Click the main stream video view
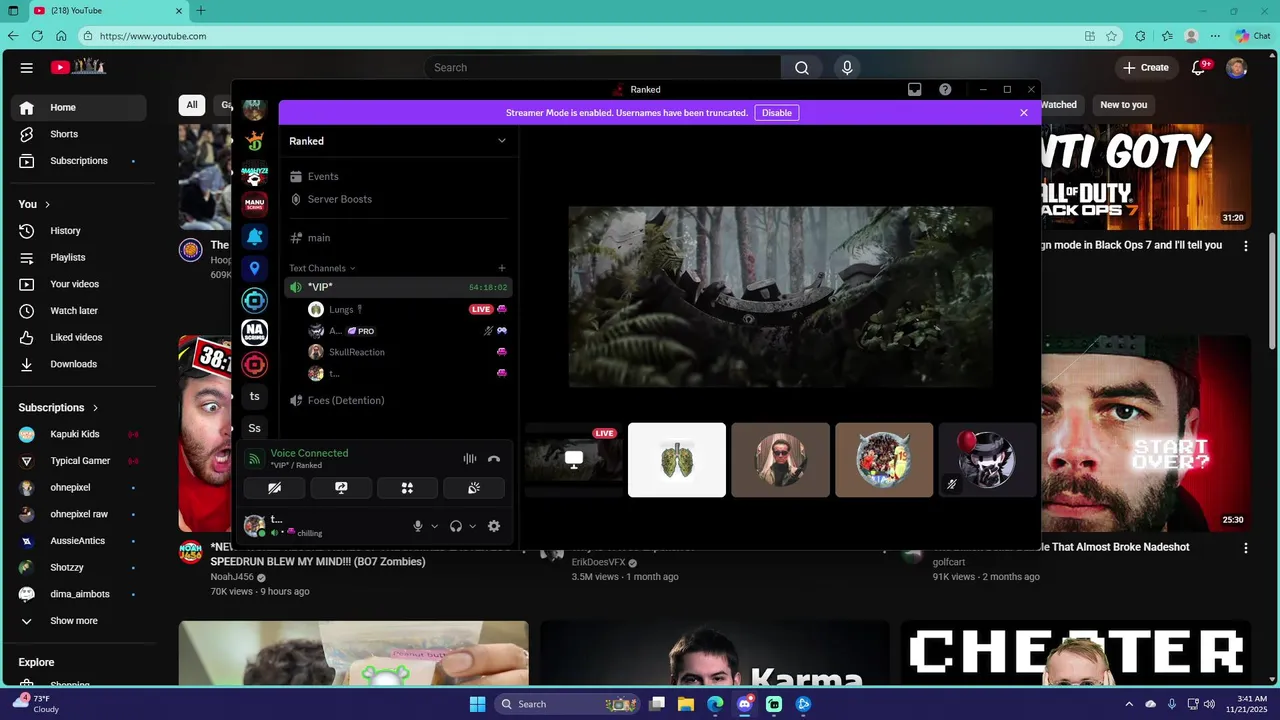 coord(780,297)
